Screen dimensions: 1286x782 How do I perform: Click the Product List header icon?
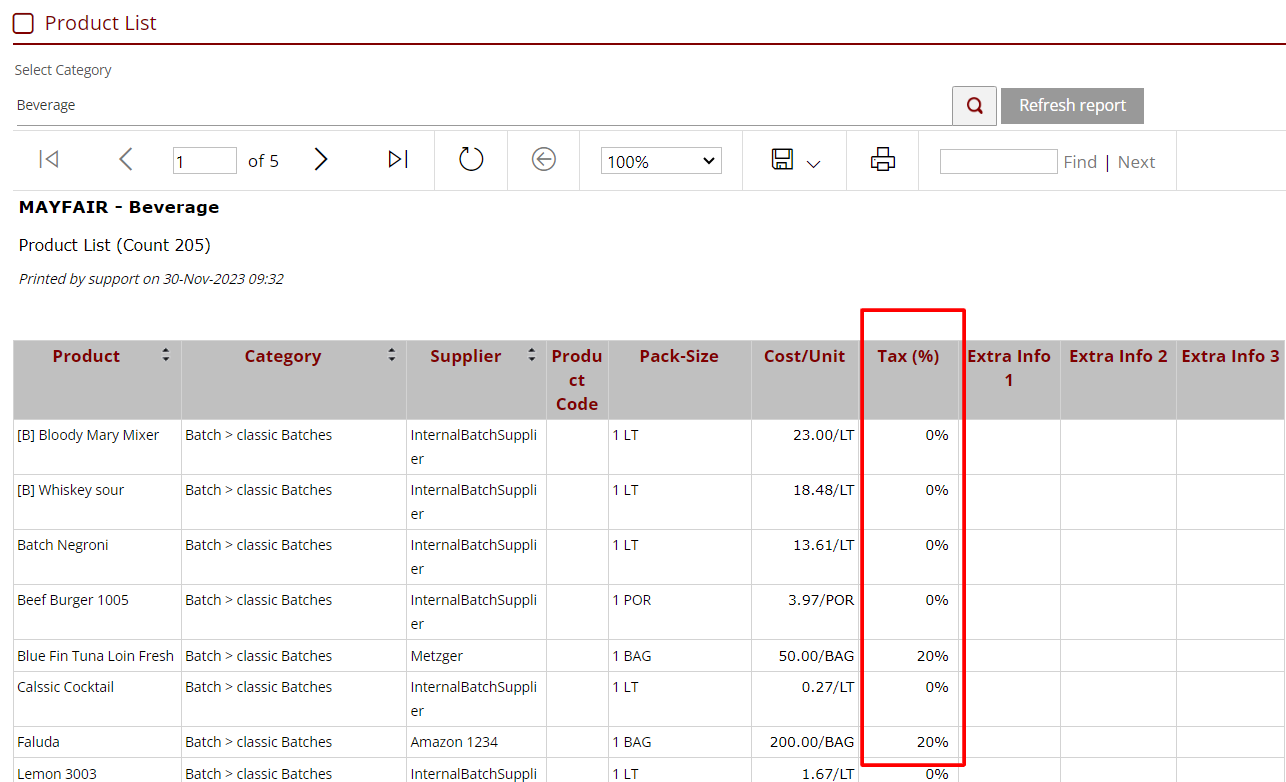pos(23,24)
